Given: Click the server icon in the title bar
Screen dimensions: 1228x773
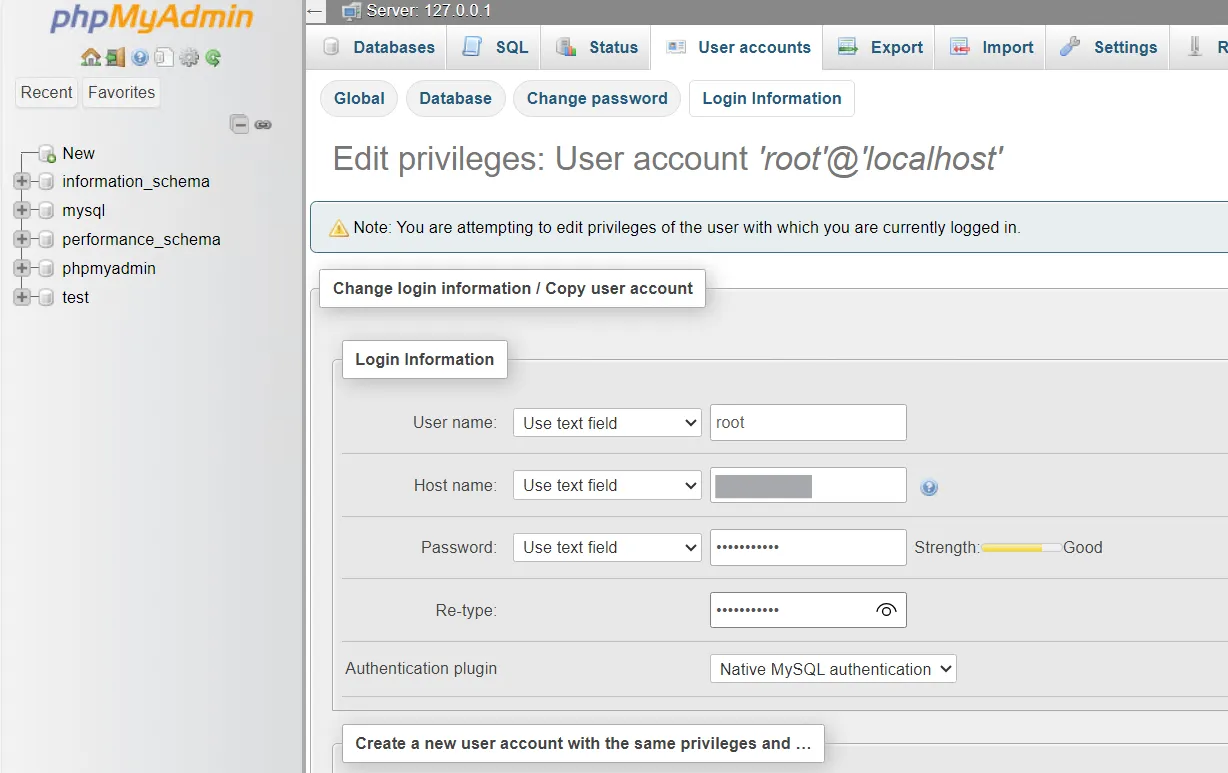Looking at the screenshot, I should coord(350,12).
